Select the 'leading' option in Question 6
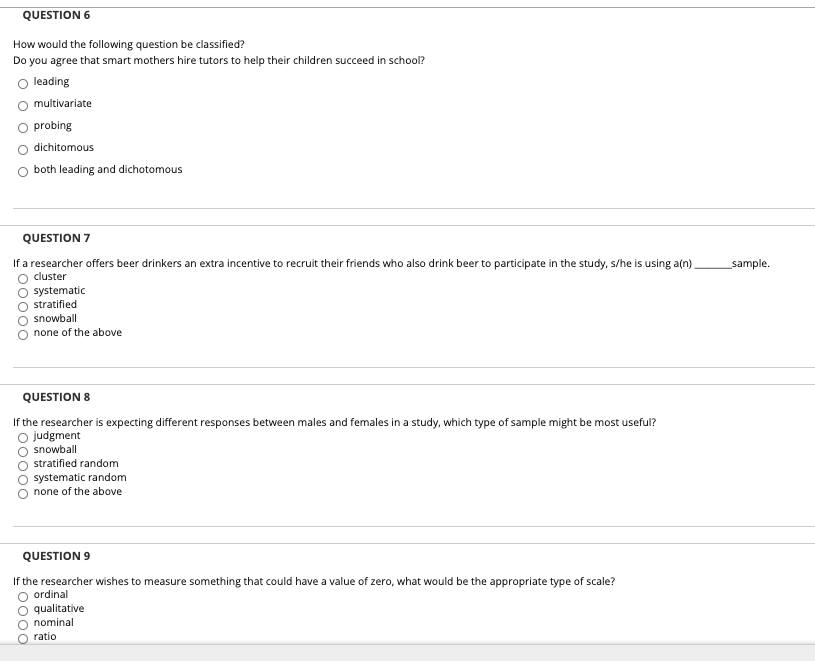 (22, 82)
